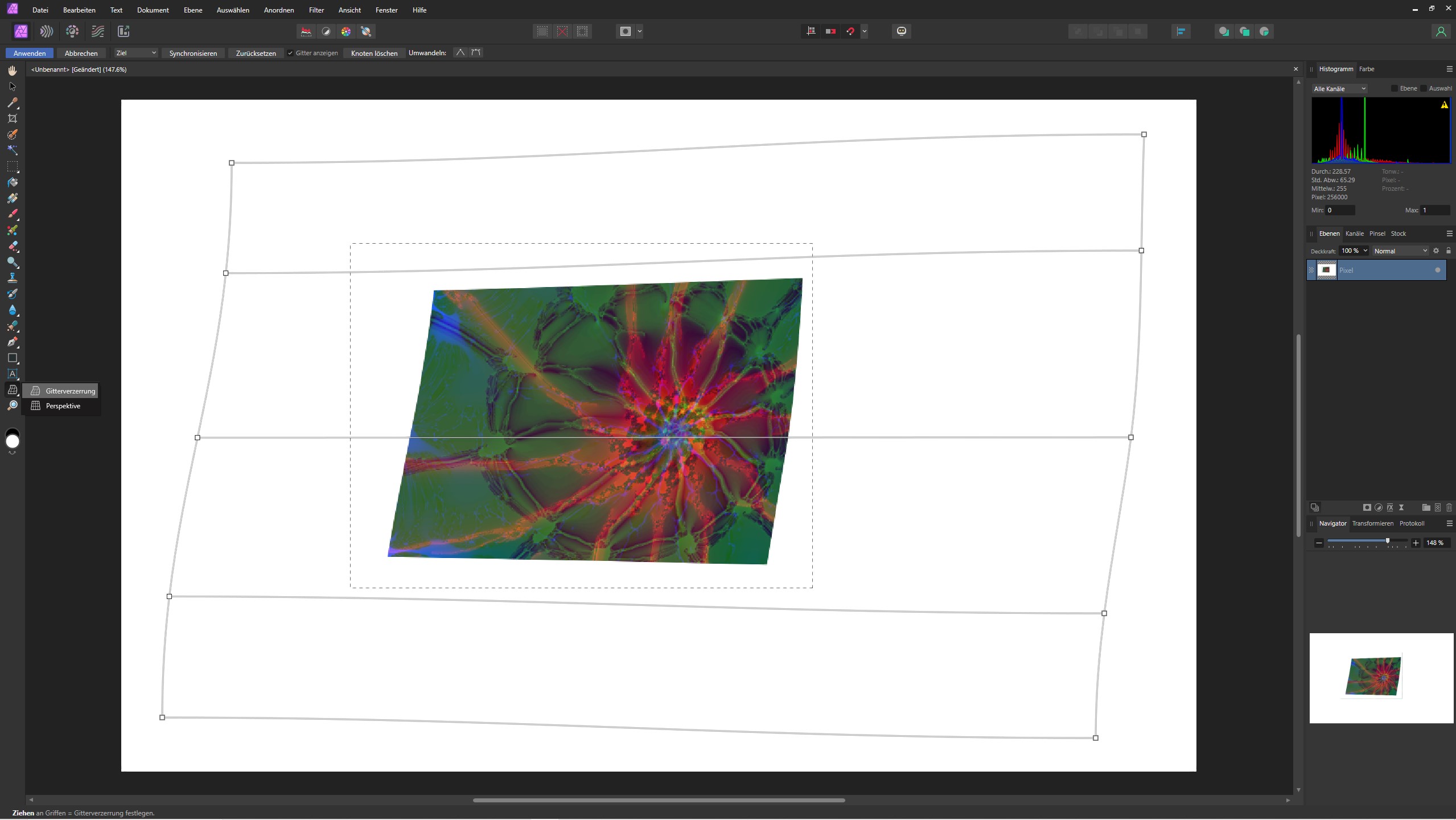Click the Navigator zoom slider
The height and width of the screenshot is (820, 1456).
click(x=1366, y=541)
